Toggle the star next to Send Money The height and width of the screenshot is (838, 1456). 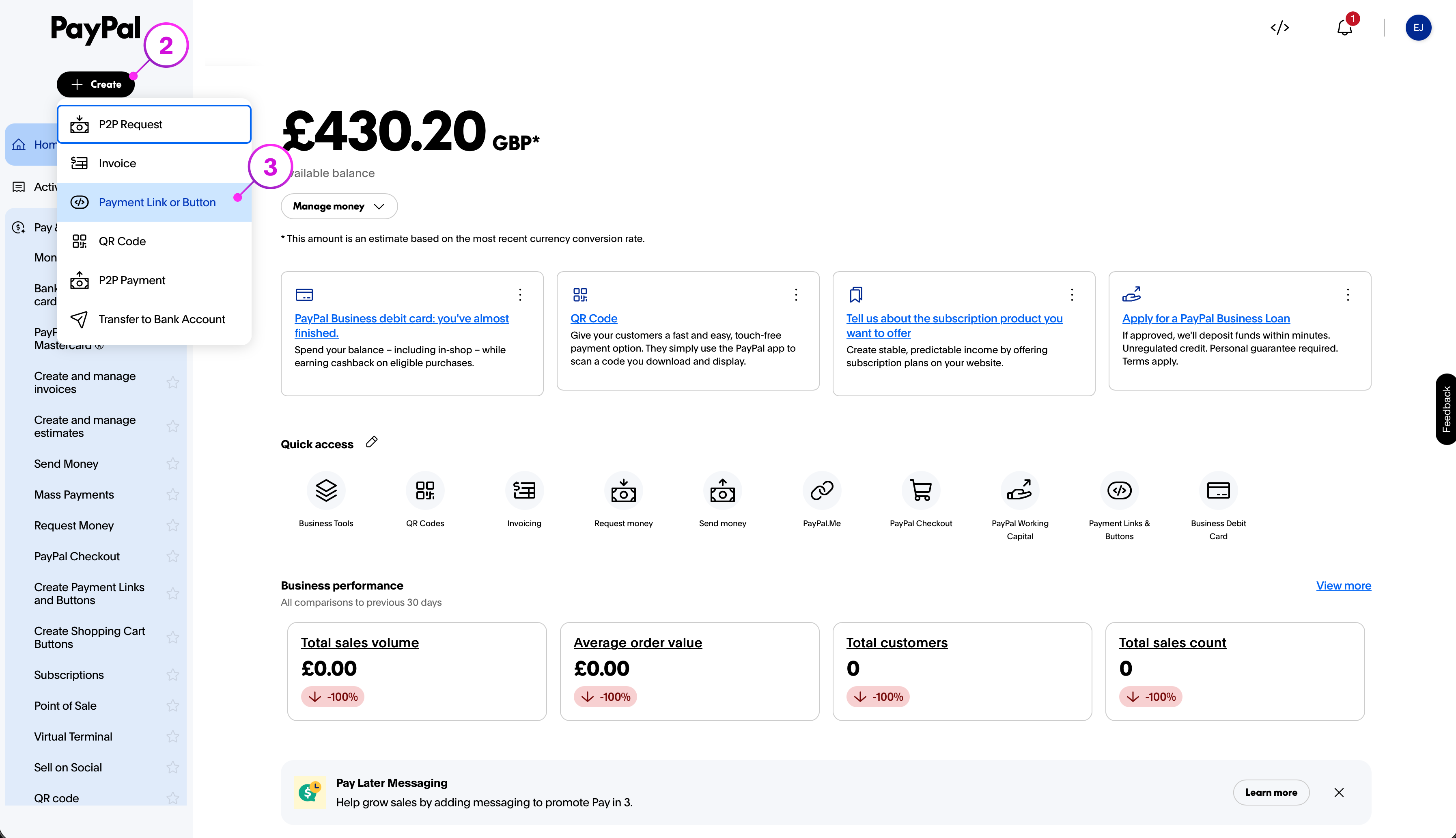click(172, 463)
